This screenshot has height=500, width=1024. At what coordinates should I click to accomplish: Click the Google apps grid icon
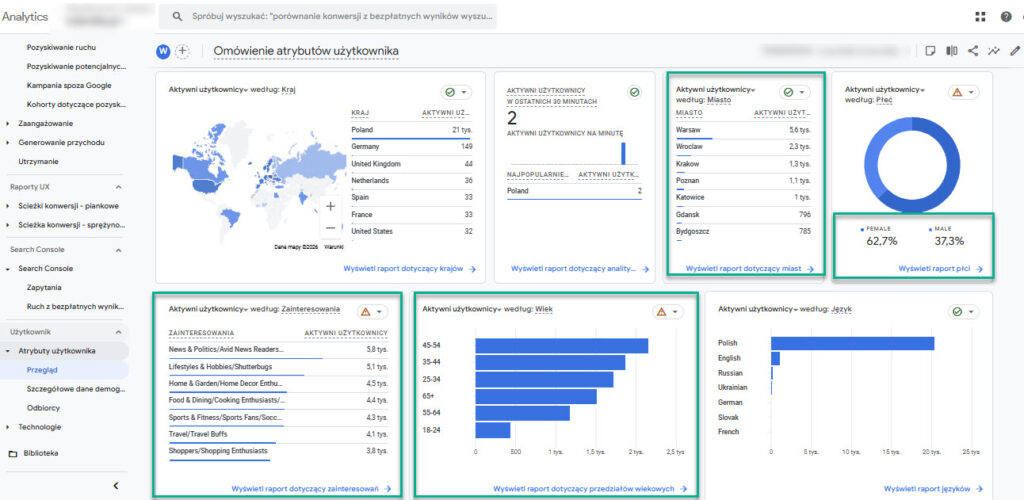pos(979,16)
